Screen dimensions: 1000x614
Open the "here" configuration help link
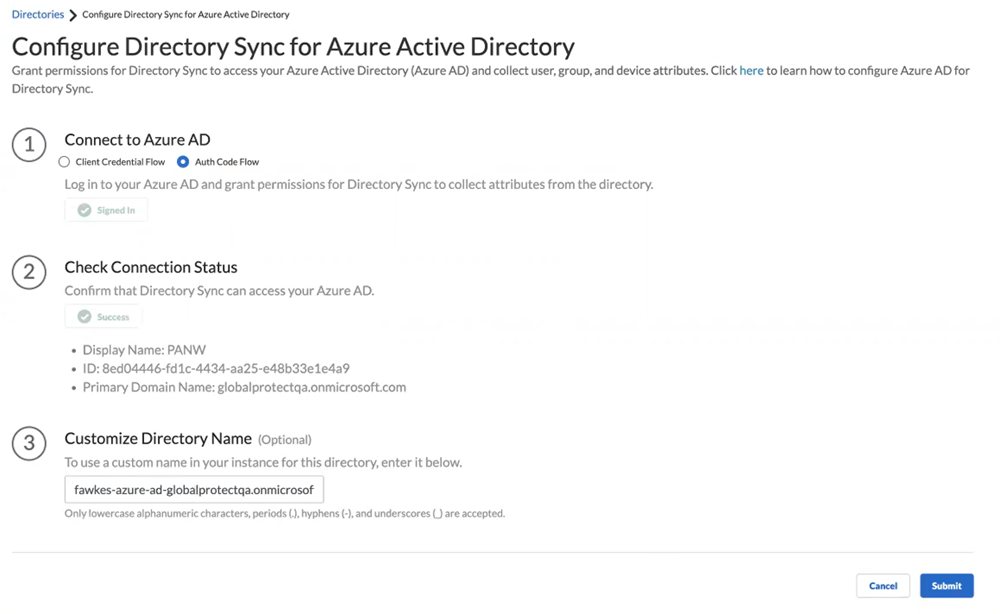point(751,71)
